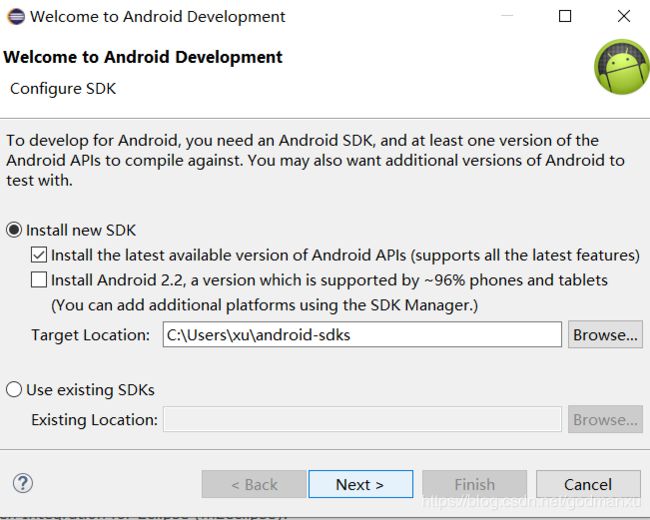Viewport: 650px width, 520px height.
Task: Go back with the Back button
Action: point(254,484)
